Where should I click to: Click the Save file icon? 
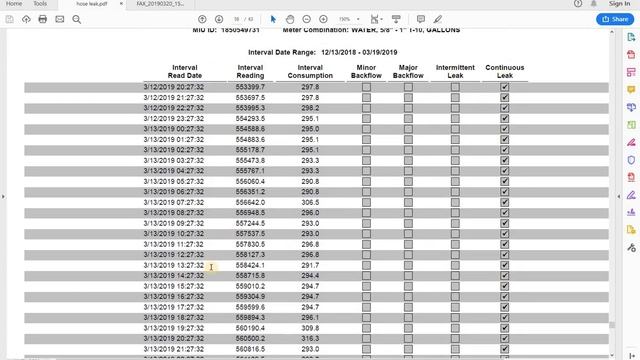click(9, 19)
